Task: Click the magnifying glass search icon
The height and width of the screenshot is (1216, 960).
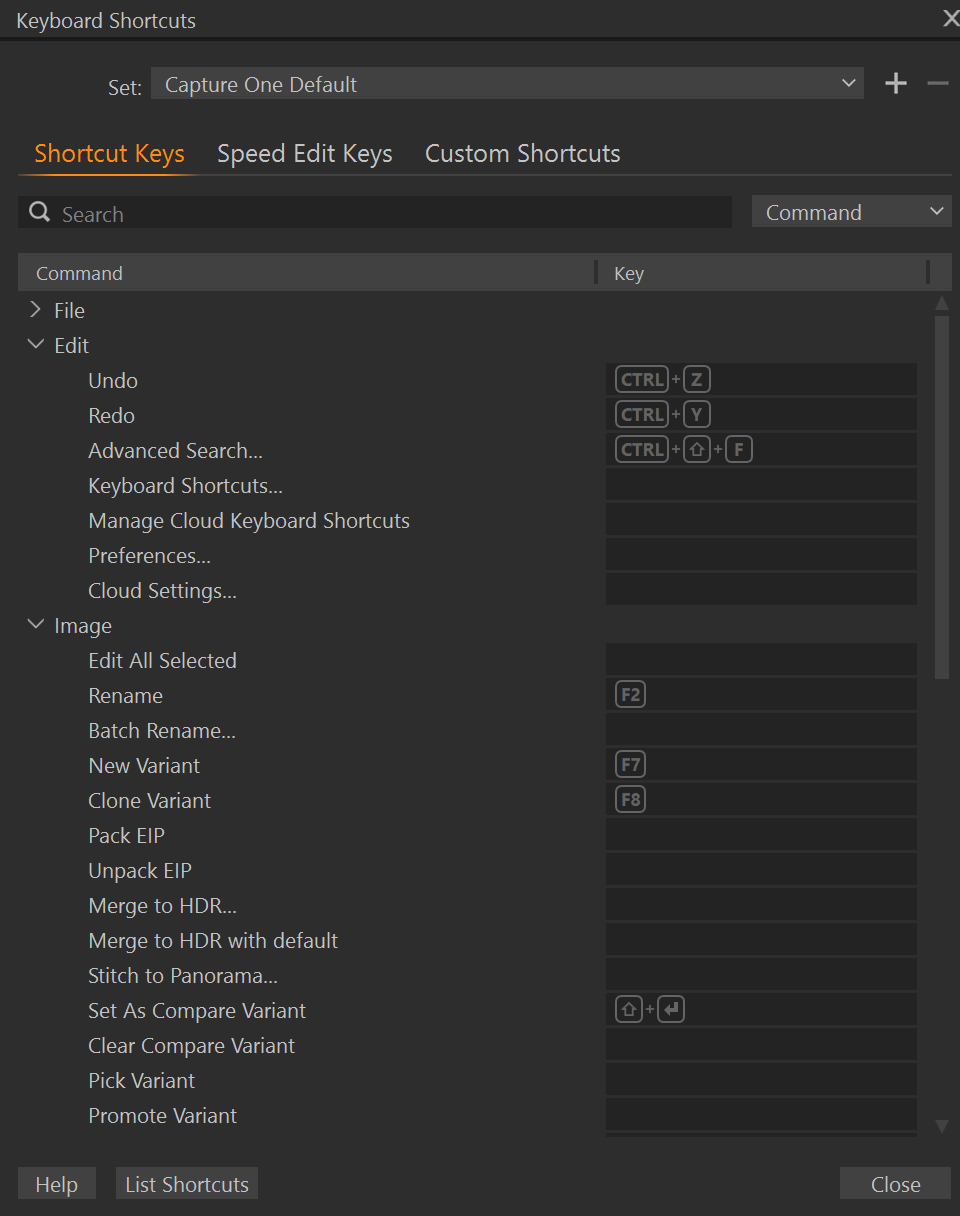Action: (40, 212)
